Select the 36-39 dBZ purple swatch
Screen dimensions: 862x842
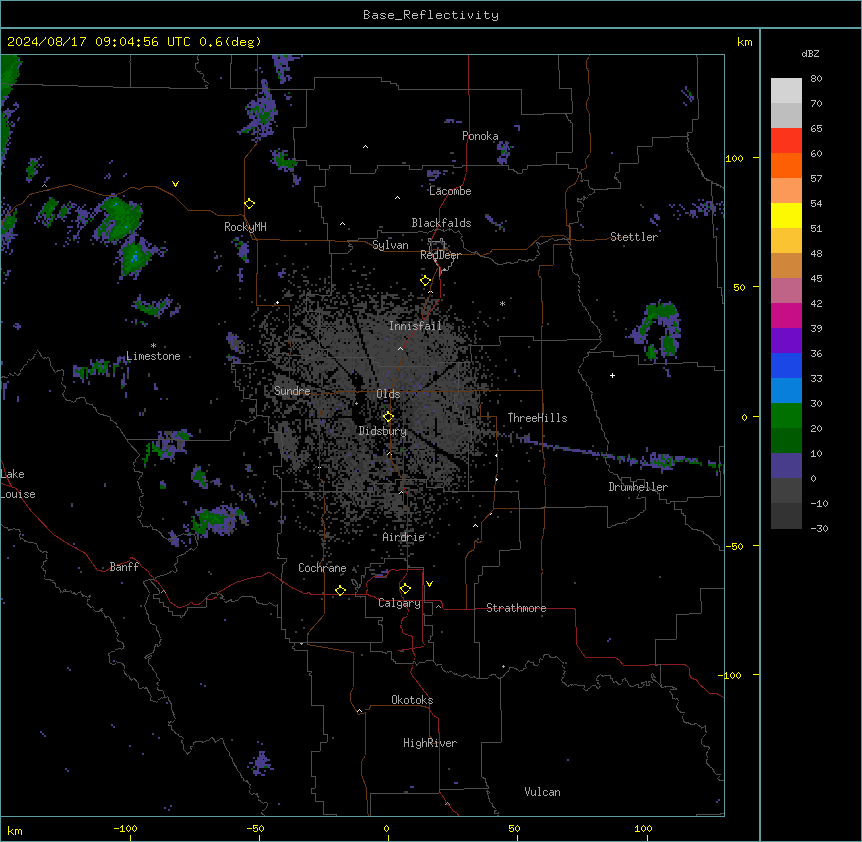[x=786, y=341]
